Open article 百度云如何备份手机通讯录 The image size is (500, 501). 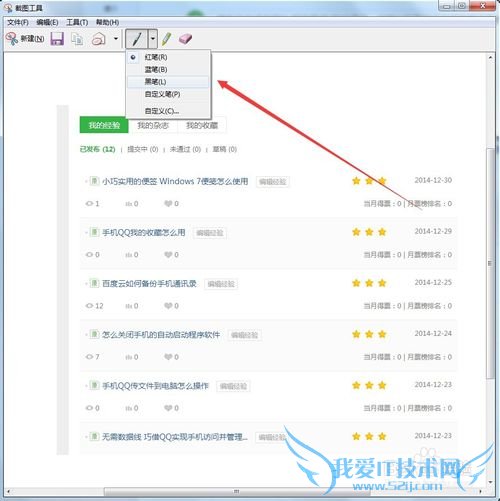point(149,284)
